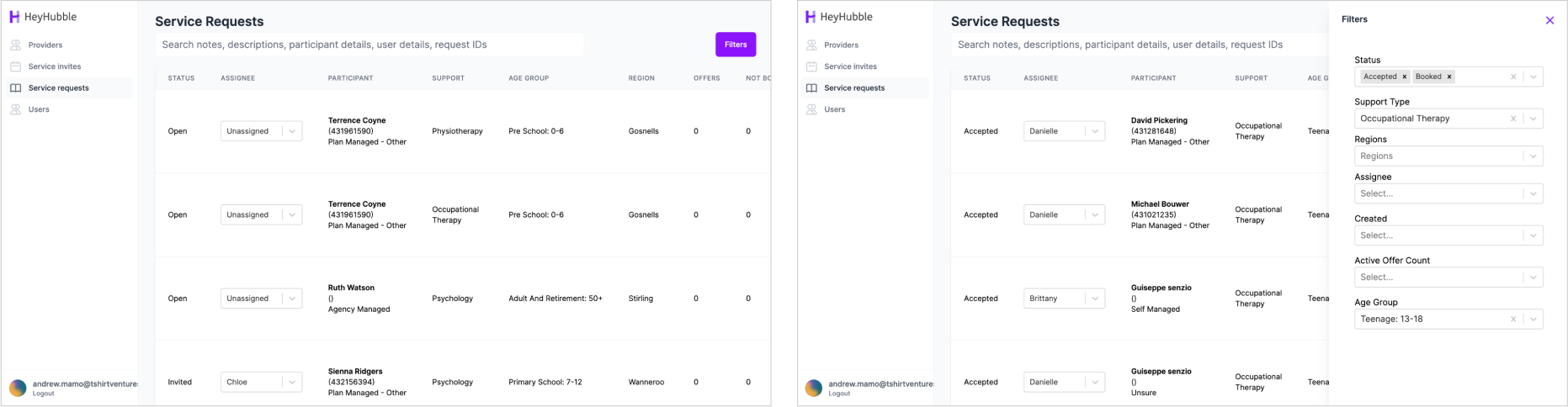Expand the Status filter dropdown chevron

(1533, 77)
